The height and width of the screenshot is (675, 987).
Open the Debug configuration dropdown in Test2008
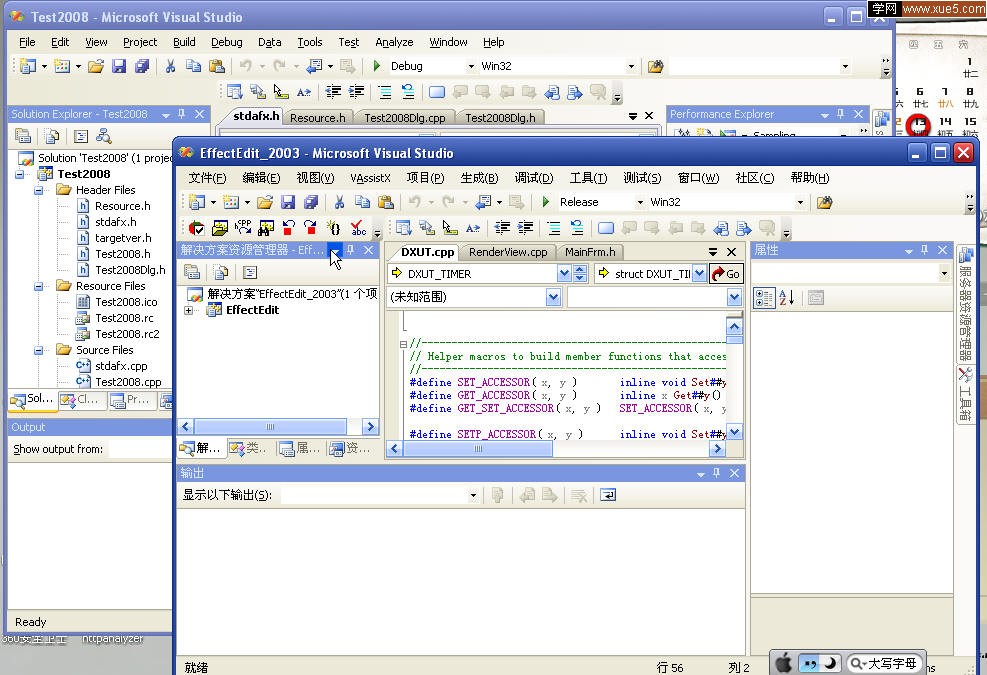(471, 66)
